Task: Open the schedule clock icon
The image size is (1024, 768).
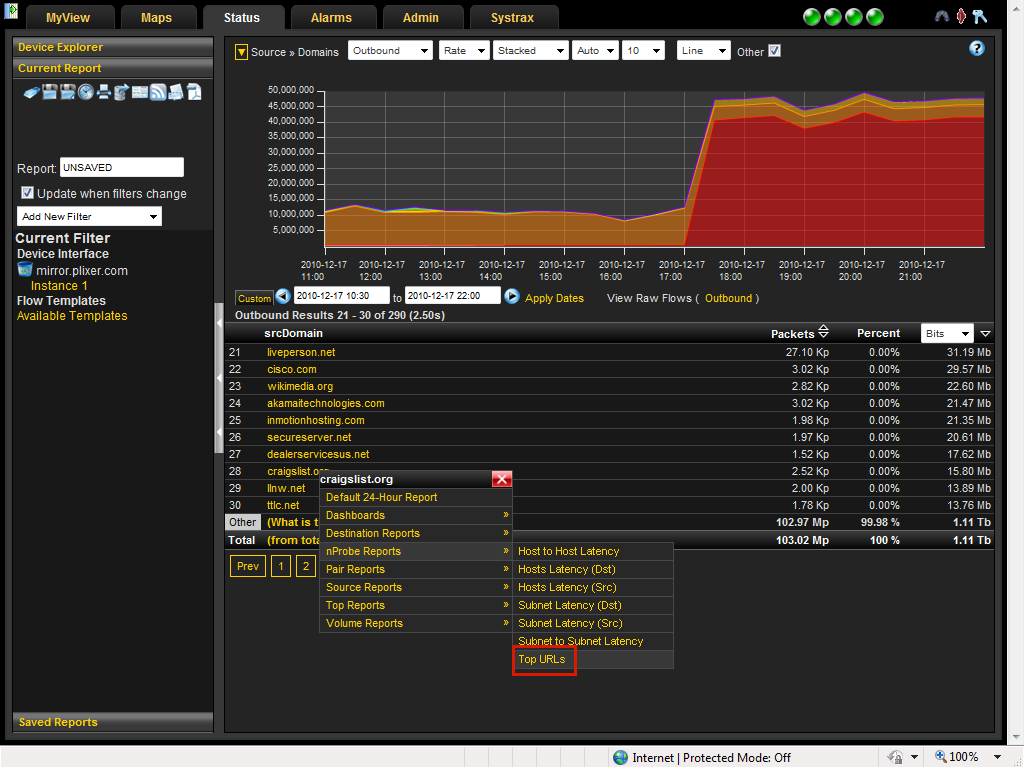Action: 85,92
